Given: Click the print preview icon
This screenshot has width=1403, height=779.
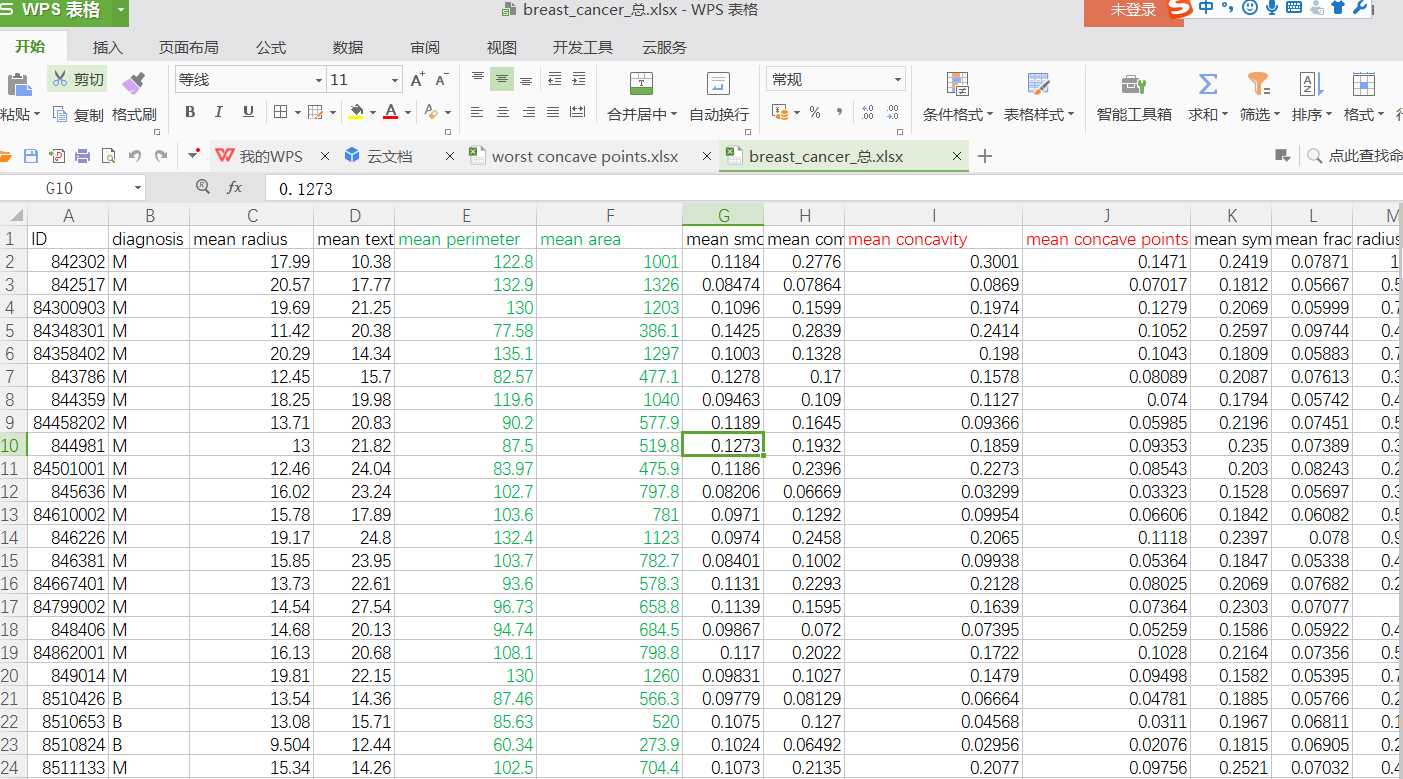Looking at the screenshot, I should point(108,156).
